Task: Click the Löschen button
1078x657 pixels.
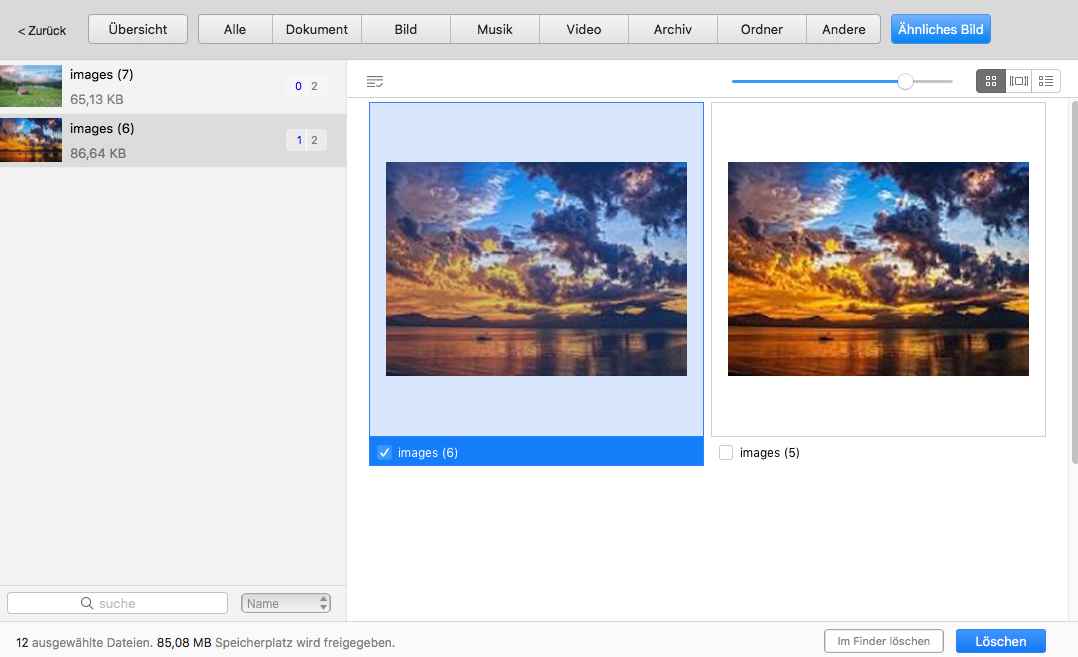Action: click(x=1000, y=641)
